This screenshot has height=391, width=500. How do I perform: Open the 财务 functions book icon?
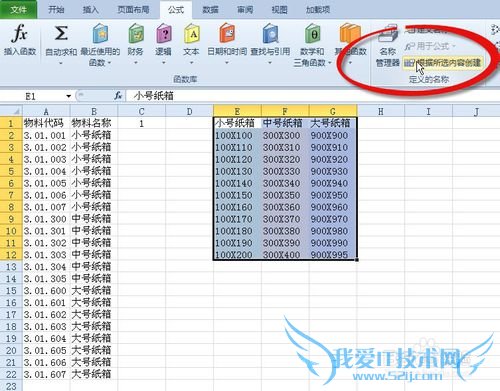click(136, 34)
